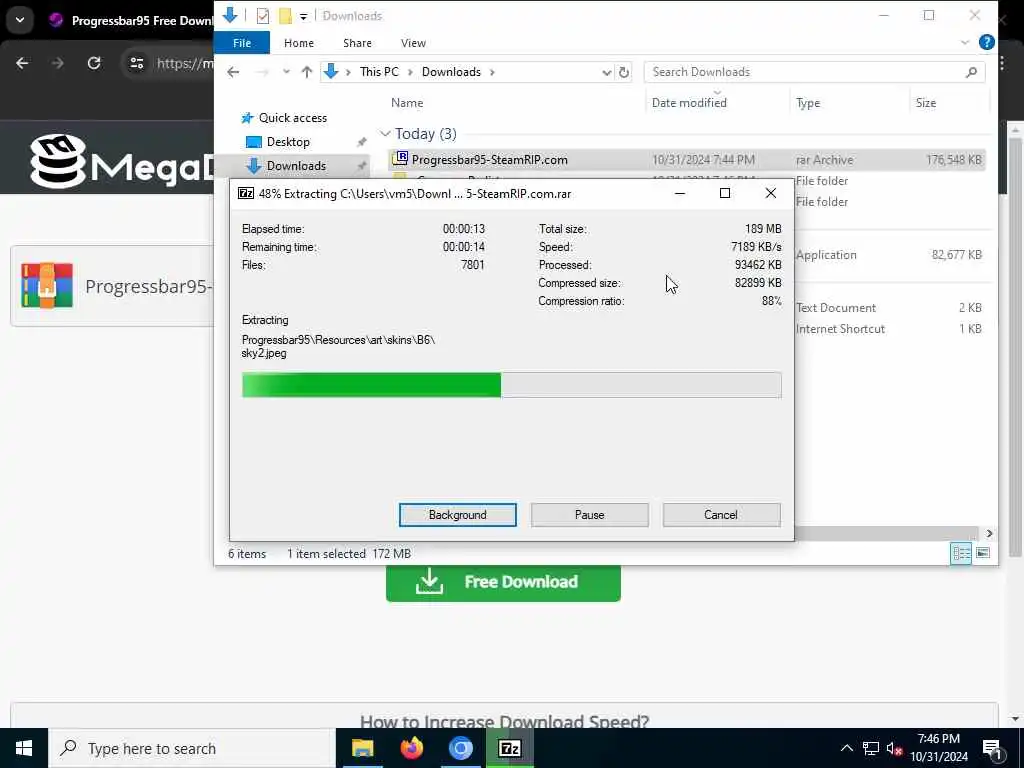Click WinRAR archive icon on webpage
The width and height of the screenshot is (1024, 768).
(47, 285)
